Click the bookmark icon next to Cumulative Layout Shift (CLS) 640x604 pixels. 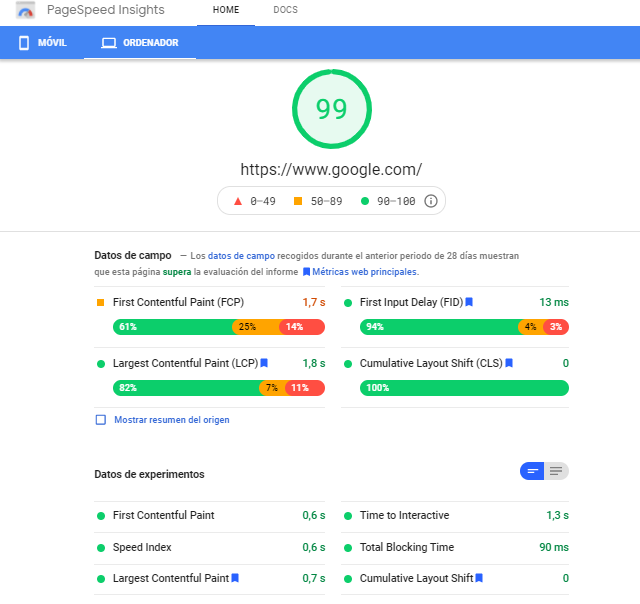click(x=509, y=363)
